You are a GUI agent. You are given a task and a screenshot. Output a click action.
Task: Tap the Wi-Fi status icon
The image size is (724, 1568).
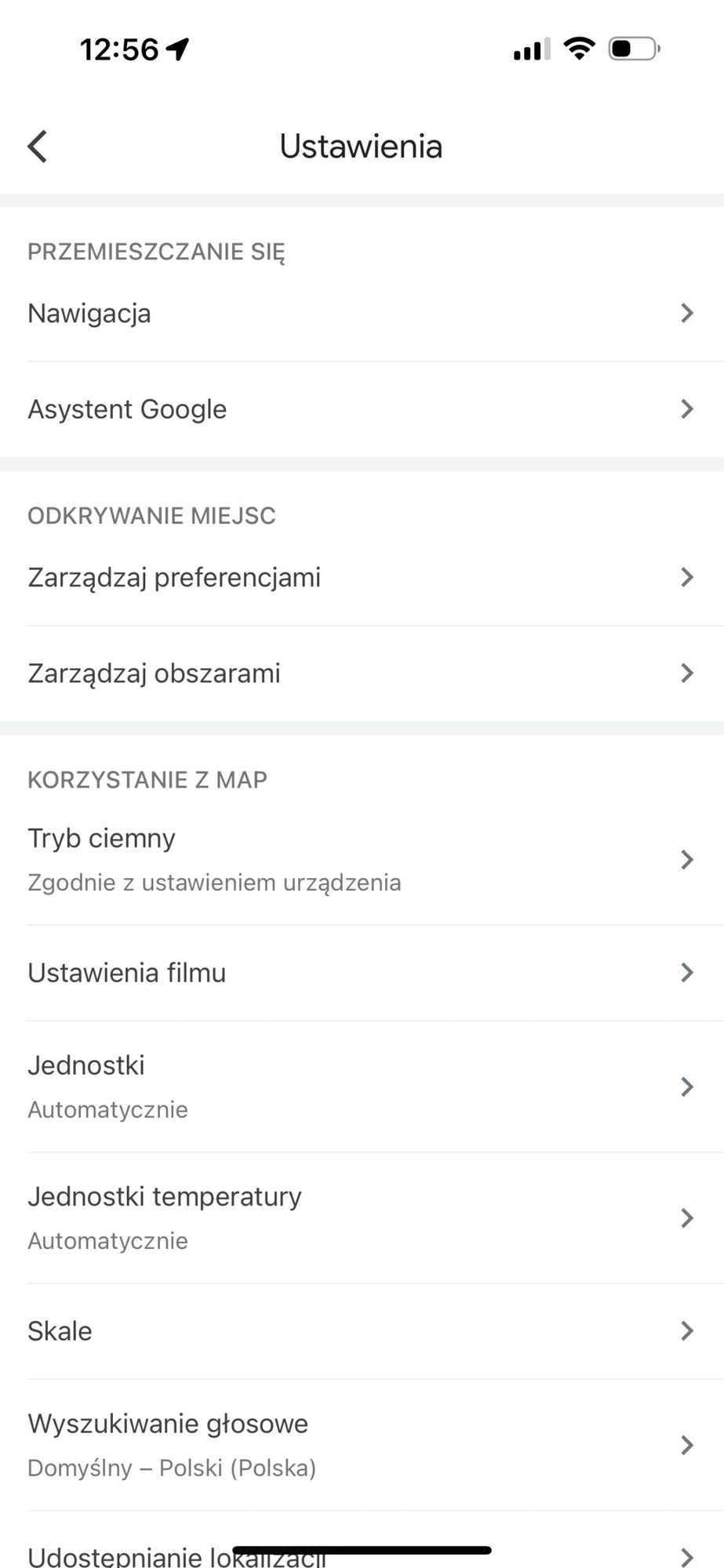579,49
